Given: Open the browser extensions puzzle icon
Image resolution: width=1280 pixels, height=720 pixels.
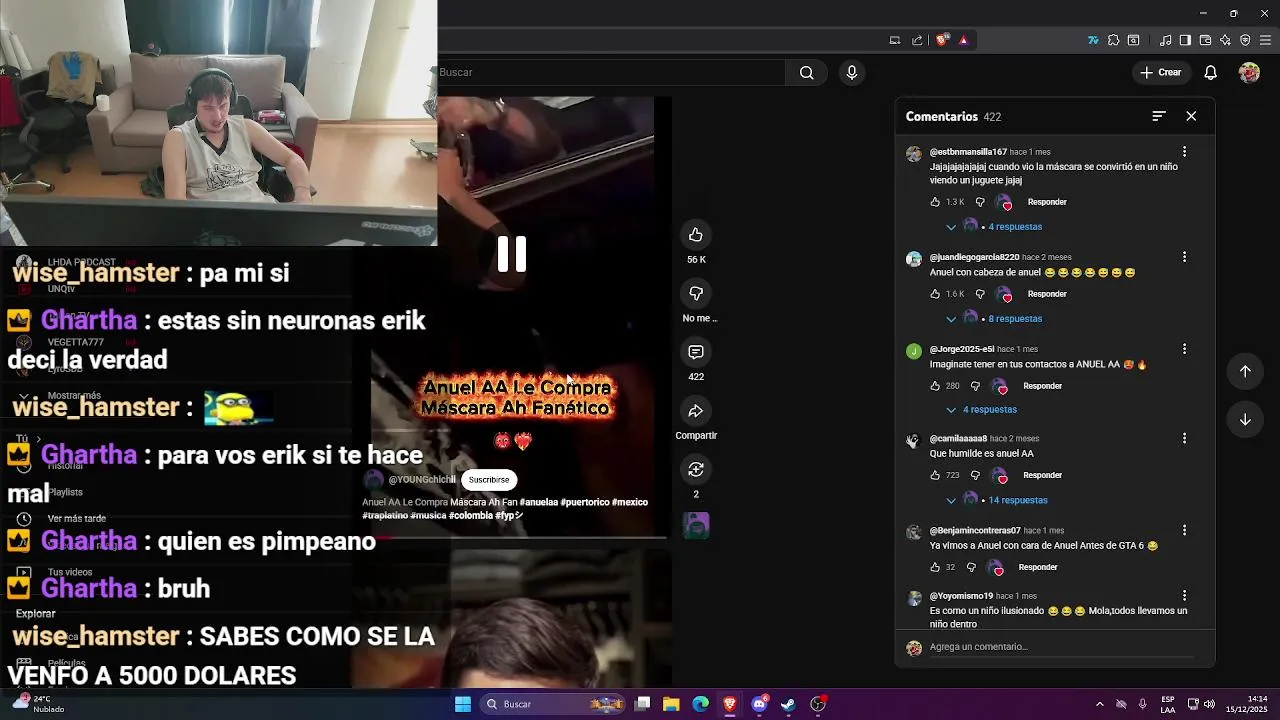Looking at the screenshot, I should 1113,40.
